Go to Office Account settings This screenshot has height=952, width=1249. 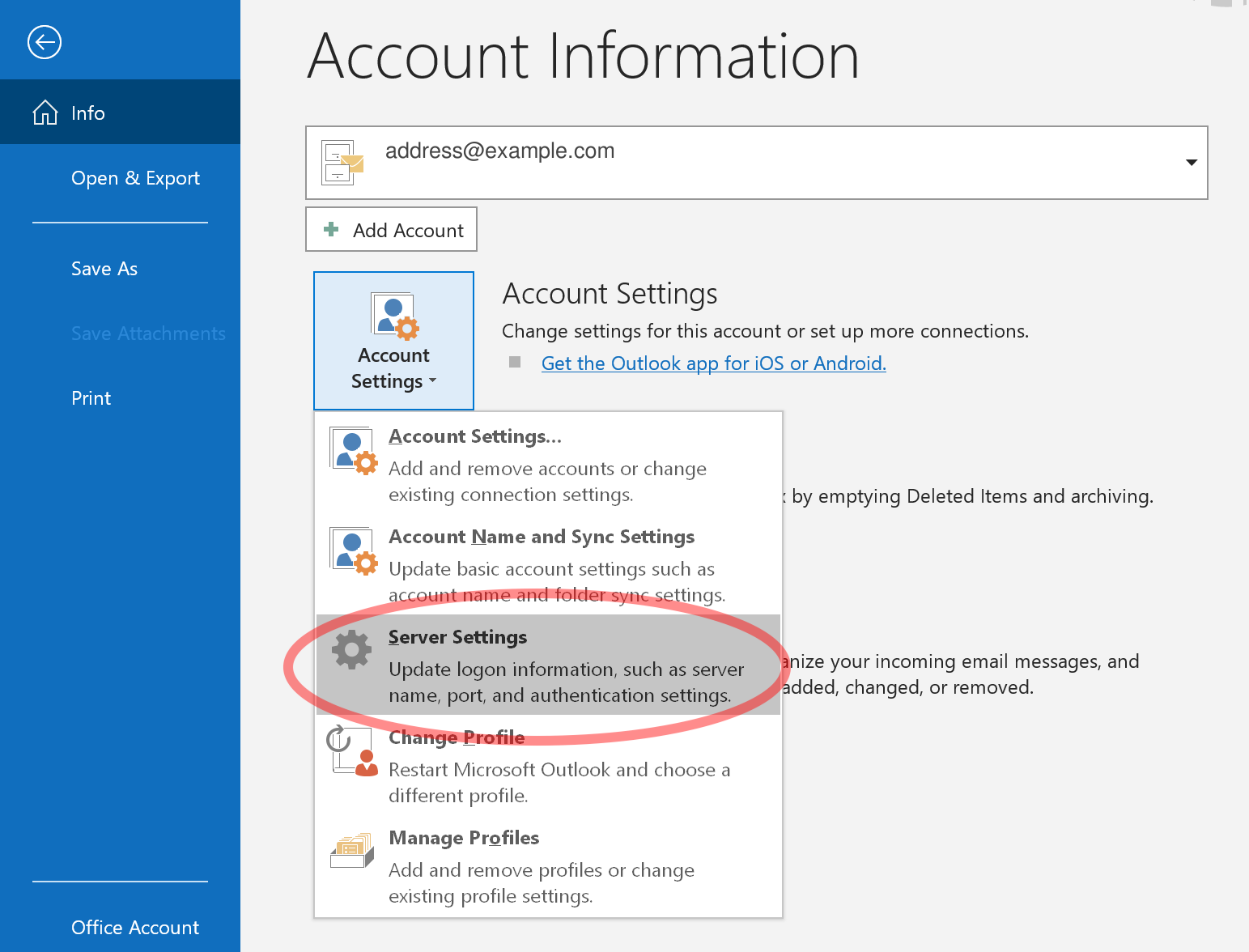pos(134,928)
